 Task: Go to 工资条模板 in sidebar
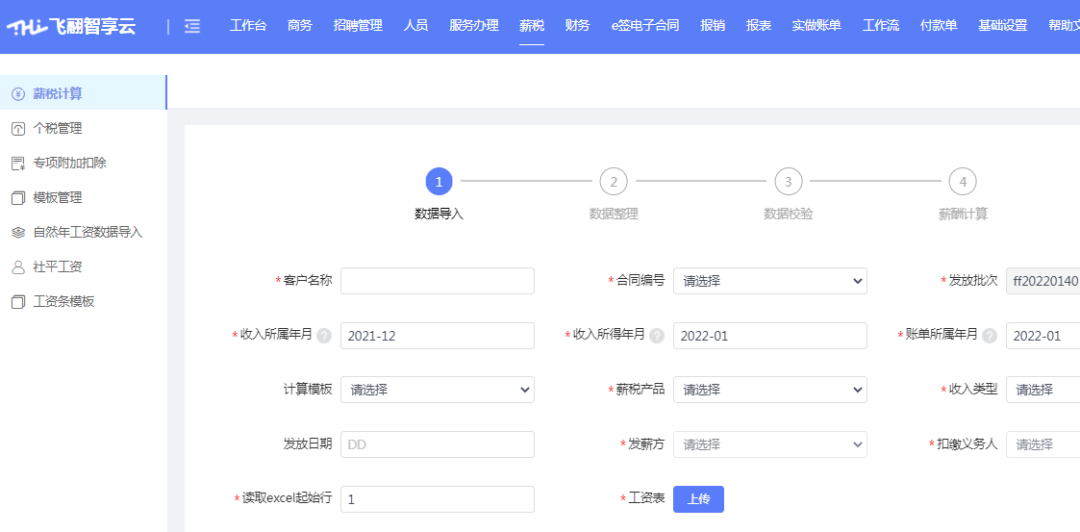(83, 301)
